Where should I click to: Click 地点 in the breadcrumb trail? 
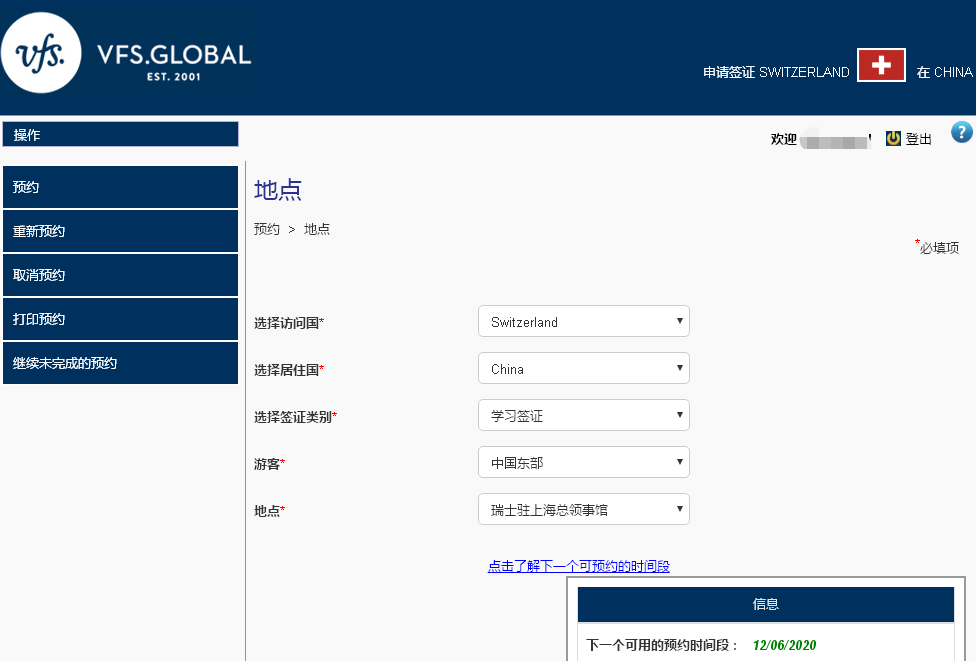click(317, 229)
